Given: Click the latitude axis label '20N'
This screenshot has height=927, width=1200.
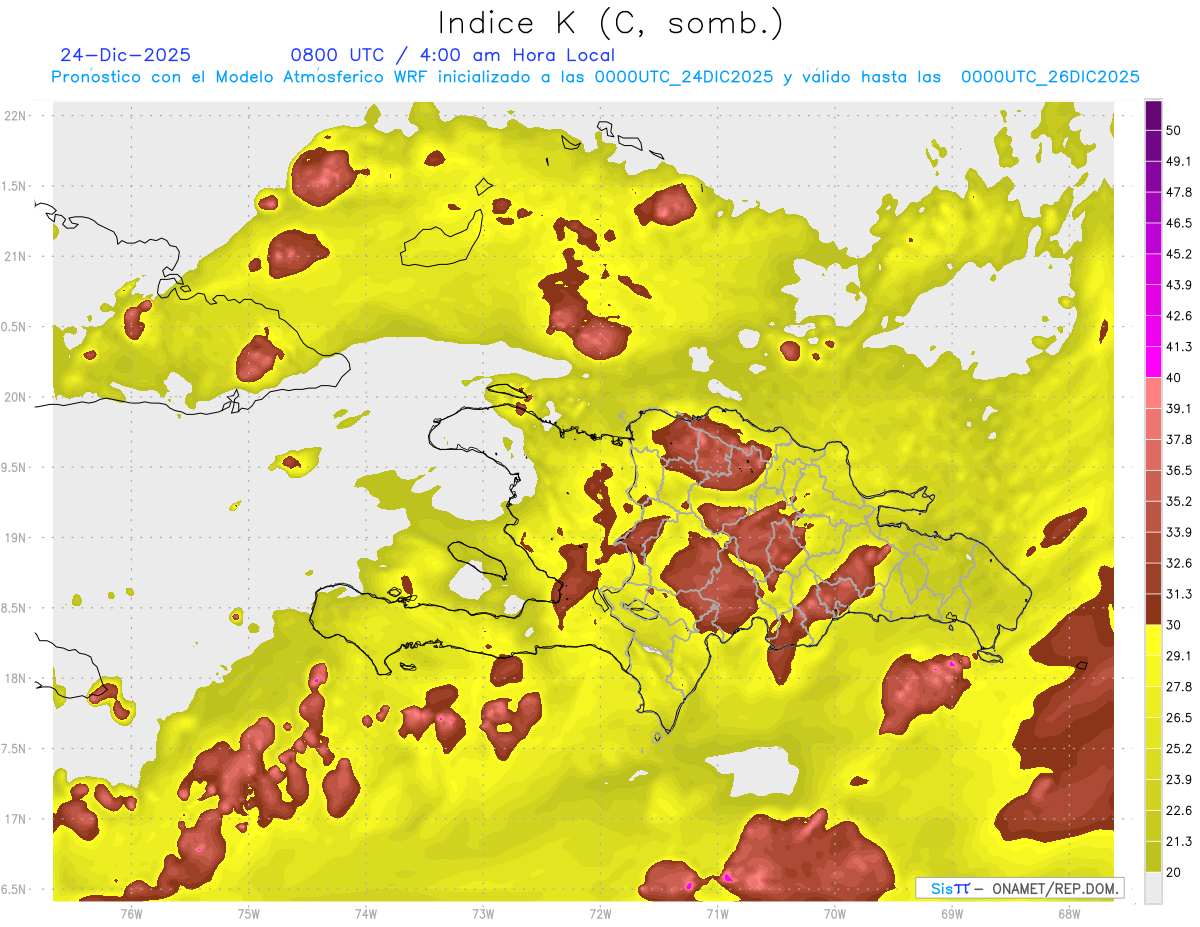Looking at the screenshot, I should (x=16, y=397).
